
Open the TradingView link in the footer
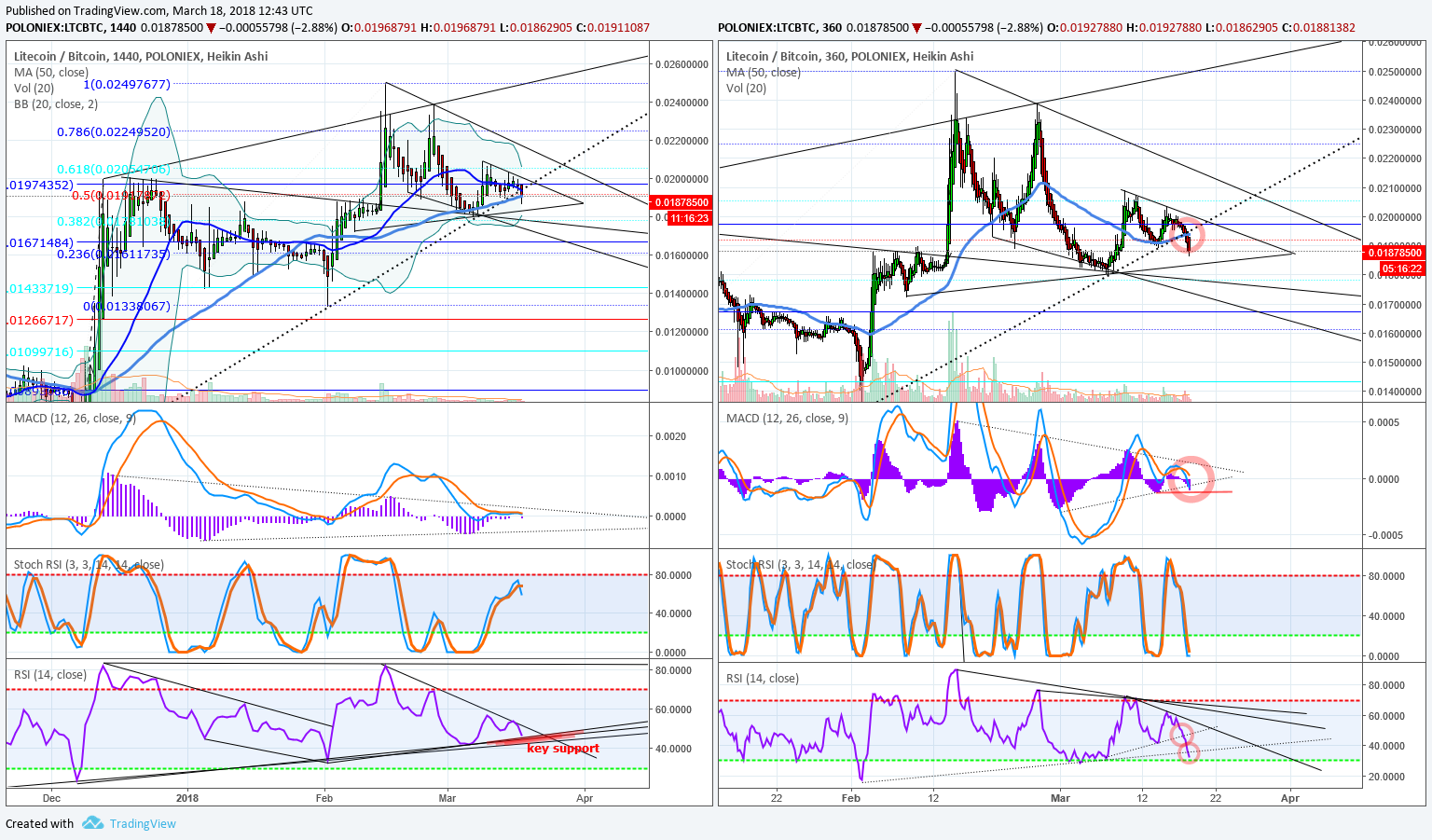(143, 823)
